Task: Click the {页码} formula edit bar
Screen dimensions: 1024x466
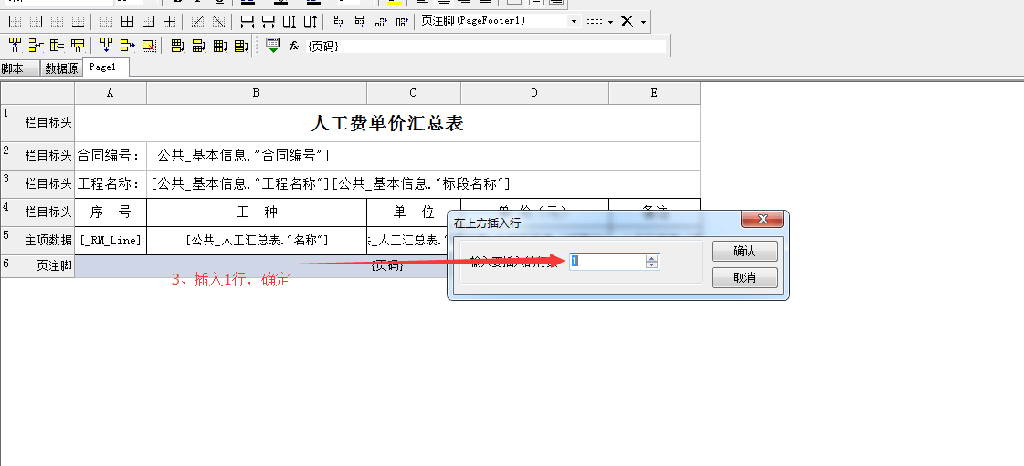Action: coord(485,46)
